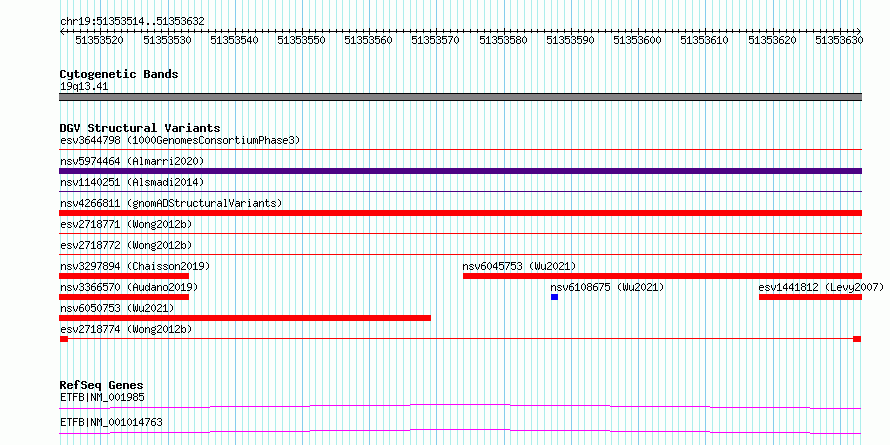Click the DGV Structural Variants track title
The width and height of the screenshot is (890, 445).
tap(140, 128)
